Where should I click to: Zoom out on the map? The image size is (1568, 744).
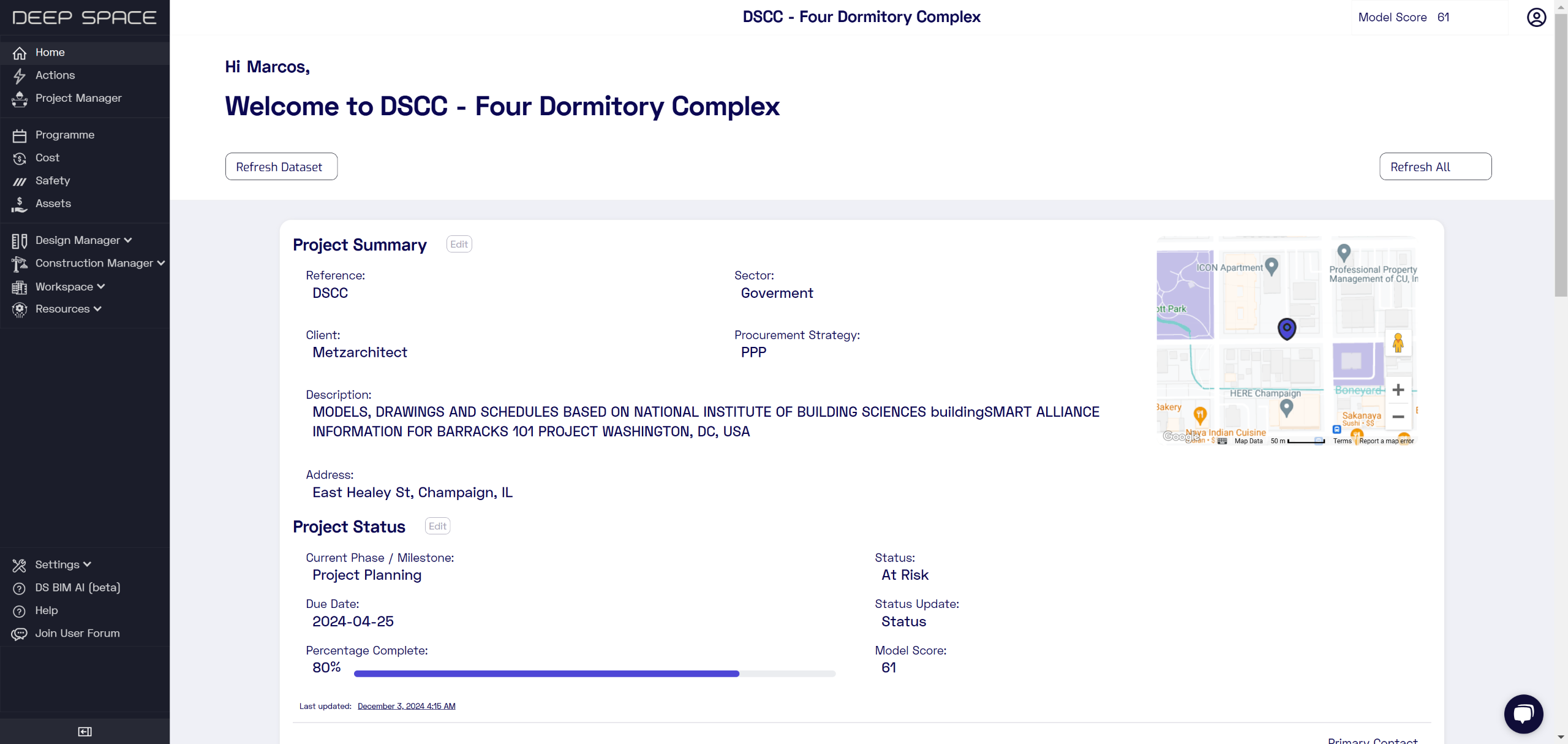1398,417
